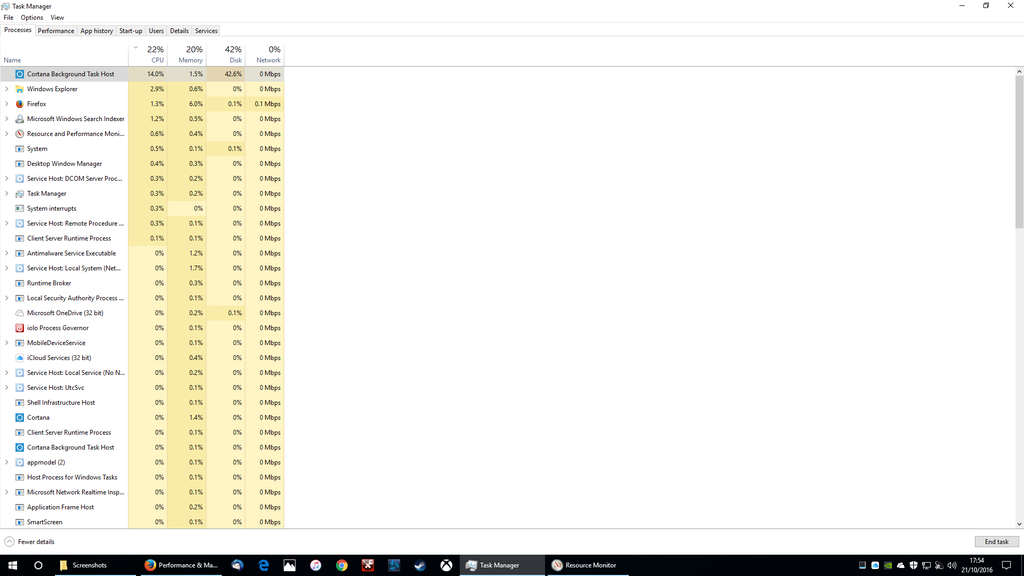Image resolution: width=1024 pixels, height=576 pixels.
Task: Click the Microsoft Windows Search Indexer icon
Action: point(20,119)
